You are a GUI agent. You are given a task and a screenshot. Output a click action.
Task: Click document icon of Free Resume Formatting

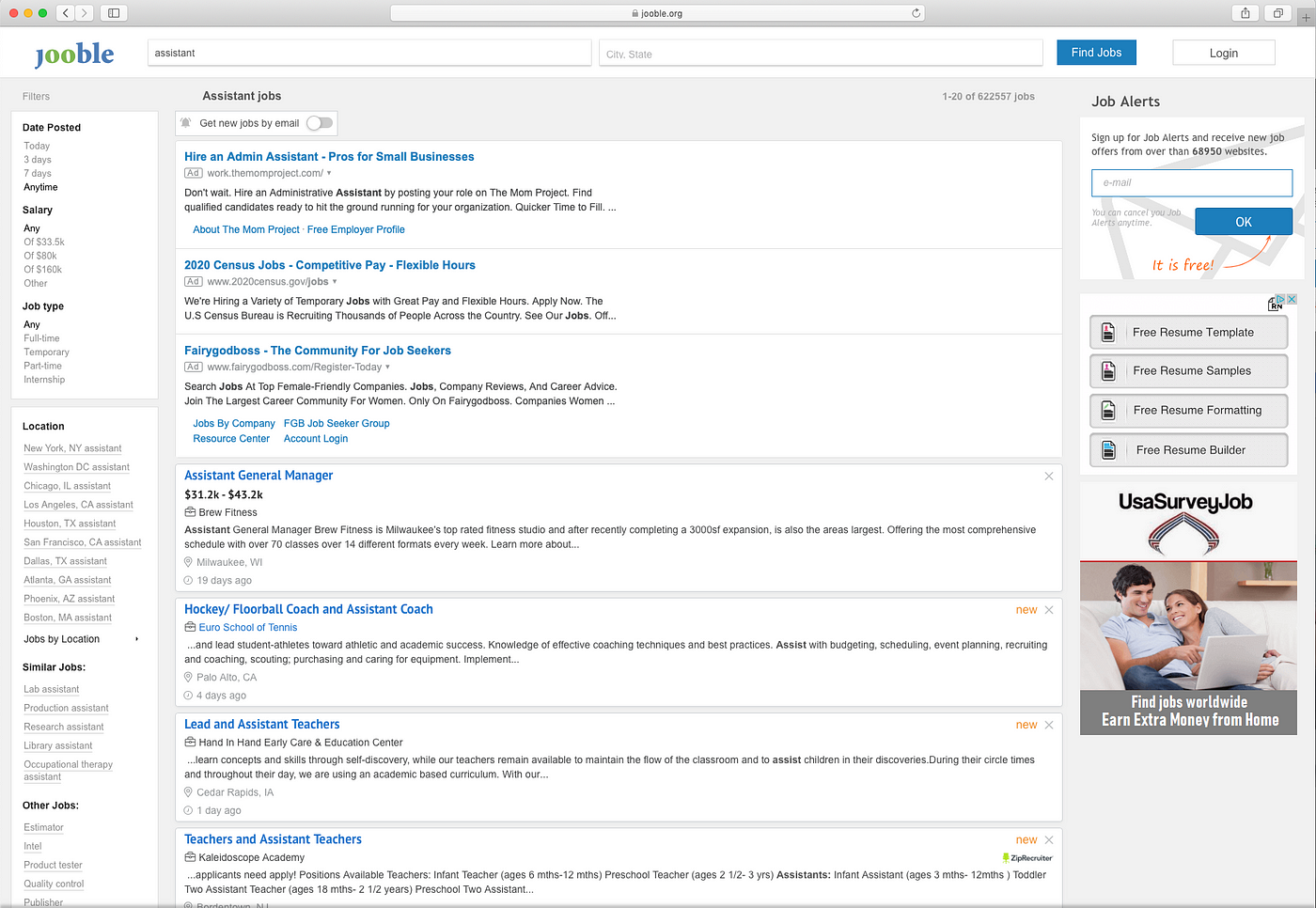pos(1108,411)
